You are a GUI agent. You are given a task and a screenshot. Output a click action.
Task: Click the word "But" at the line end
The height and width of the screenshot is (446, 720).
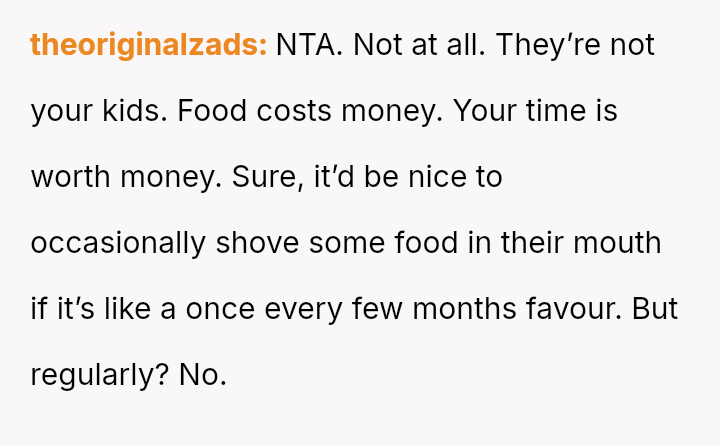(655, 309)
